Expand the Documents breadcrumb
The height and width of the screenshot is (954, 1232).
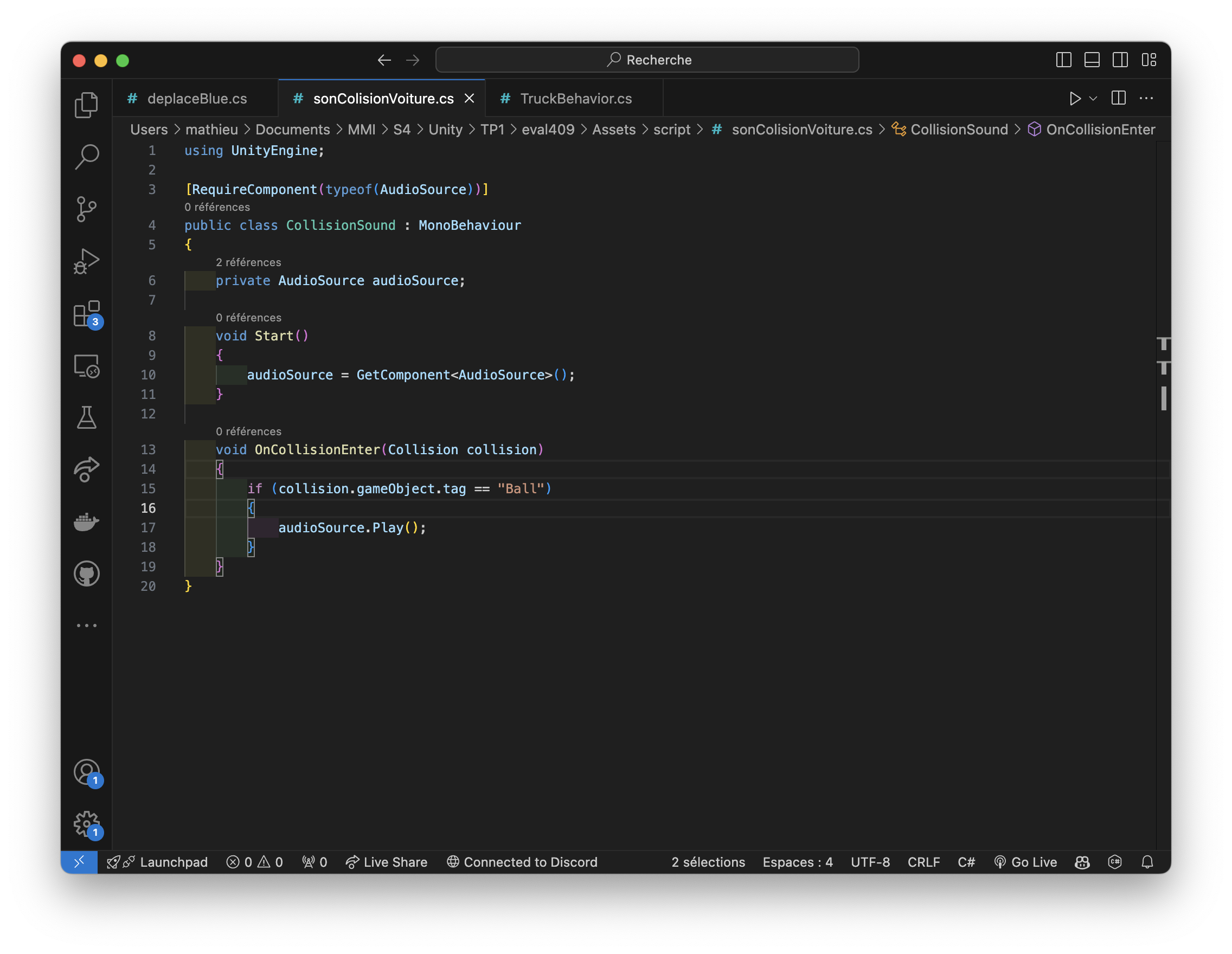click(x=292, y=130)
